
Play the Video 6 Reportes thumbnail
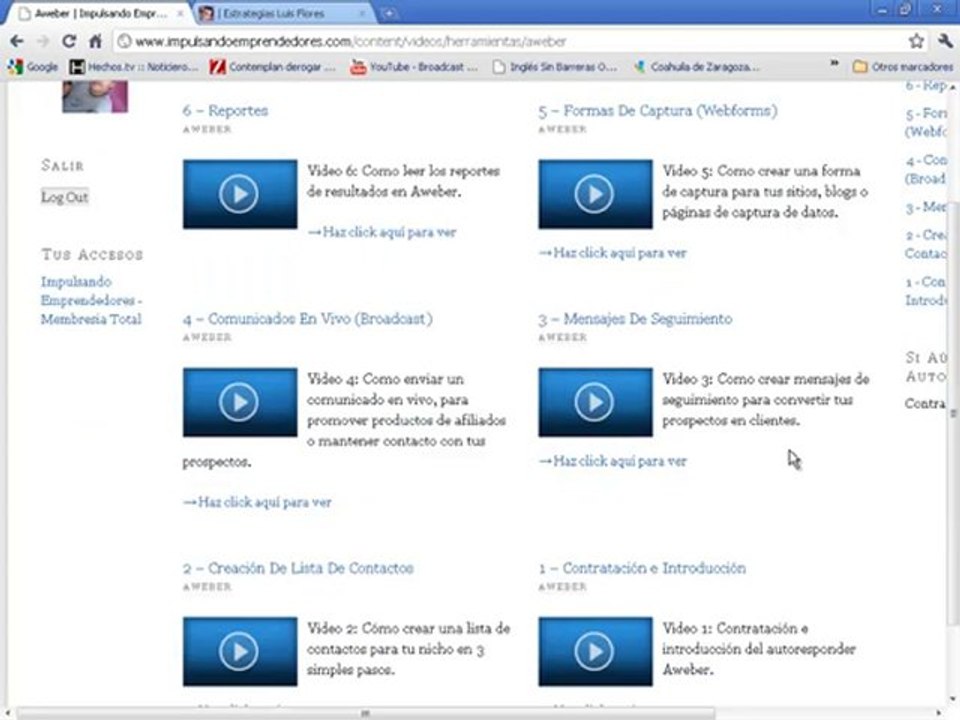coord(239,194)
